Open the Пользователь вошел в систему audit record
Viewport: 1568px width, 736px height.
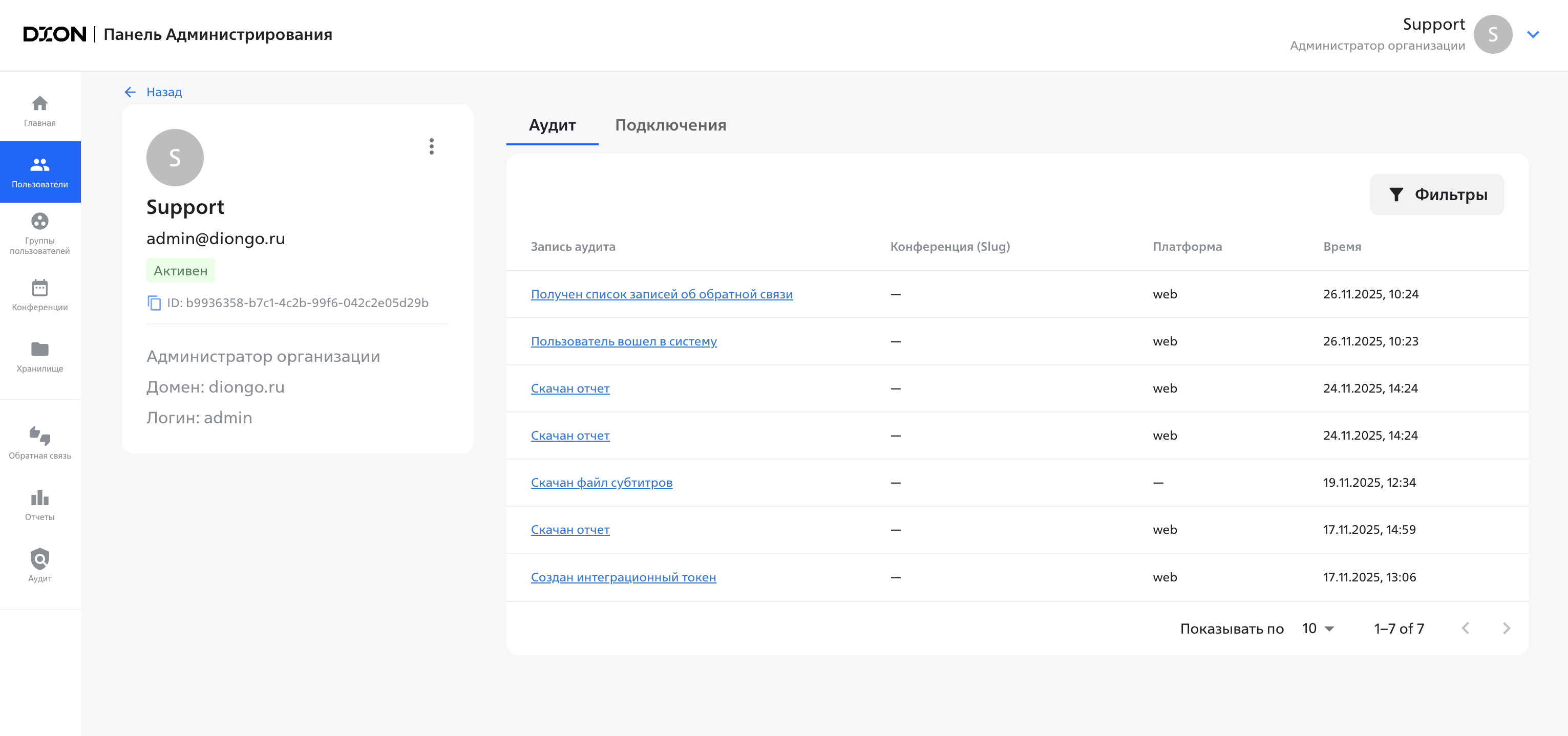[x=623, y=341]
